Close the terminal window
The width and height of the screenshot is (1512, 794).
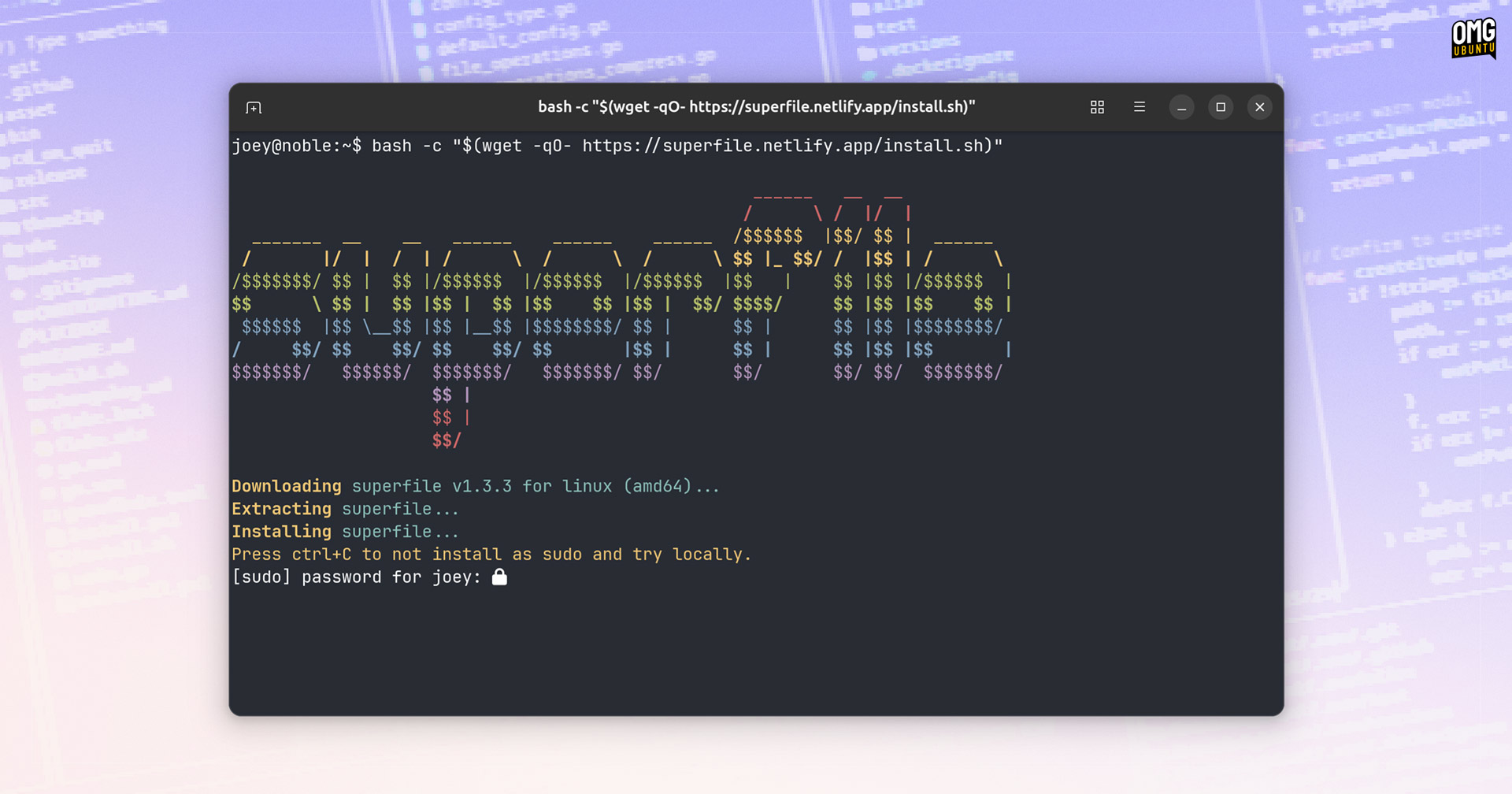pyautogui.click(x=1260, y=107)
